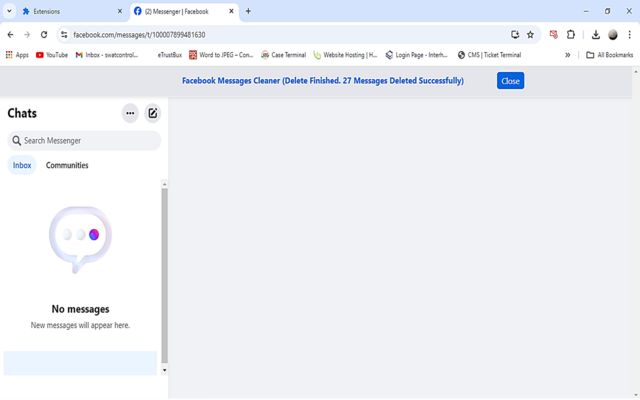Screen dimensions: 640x400
Task: Switch to the Inbox tab
Action: (22, 165)
